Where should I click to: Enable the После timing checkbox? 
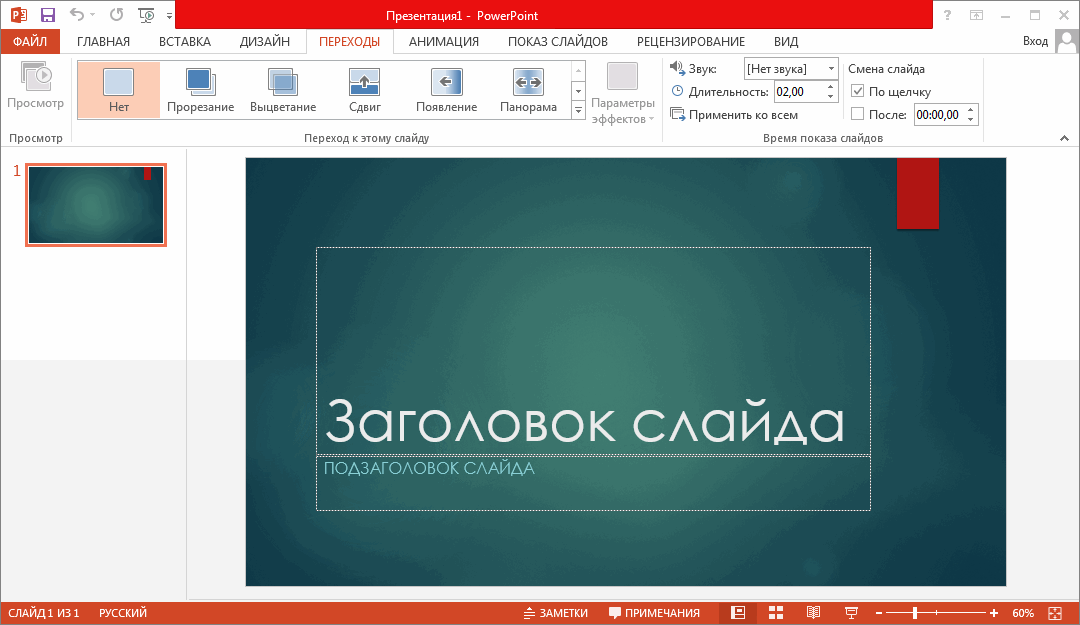click(857, 115)
